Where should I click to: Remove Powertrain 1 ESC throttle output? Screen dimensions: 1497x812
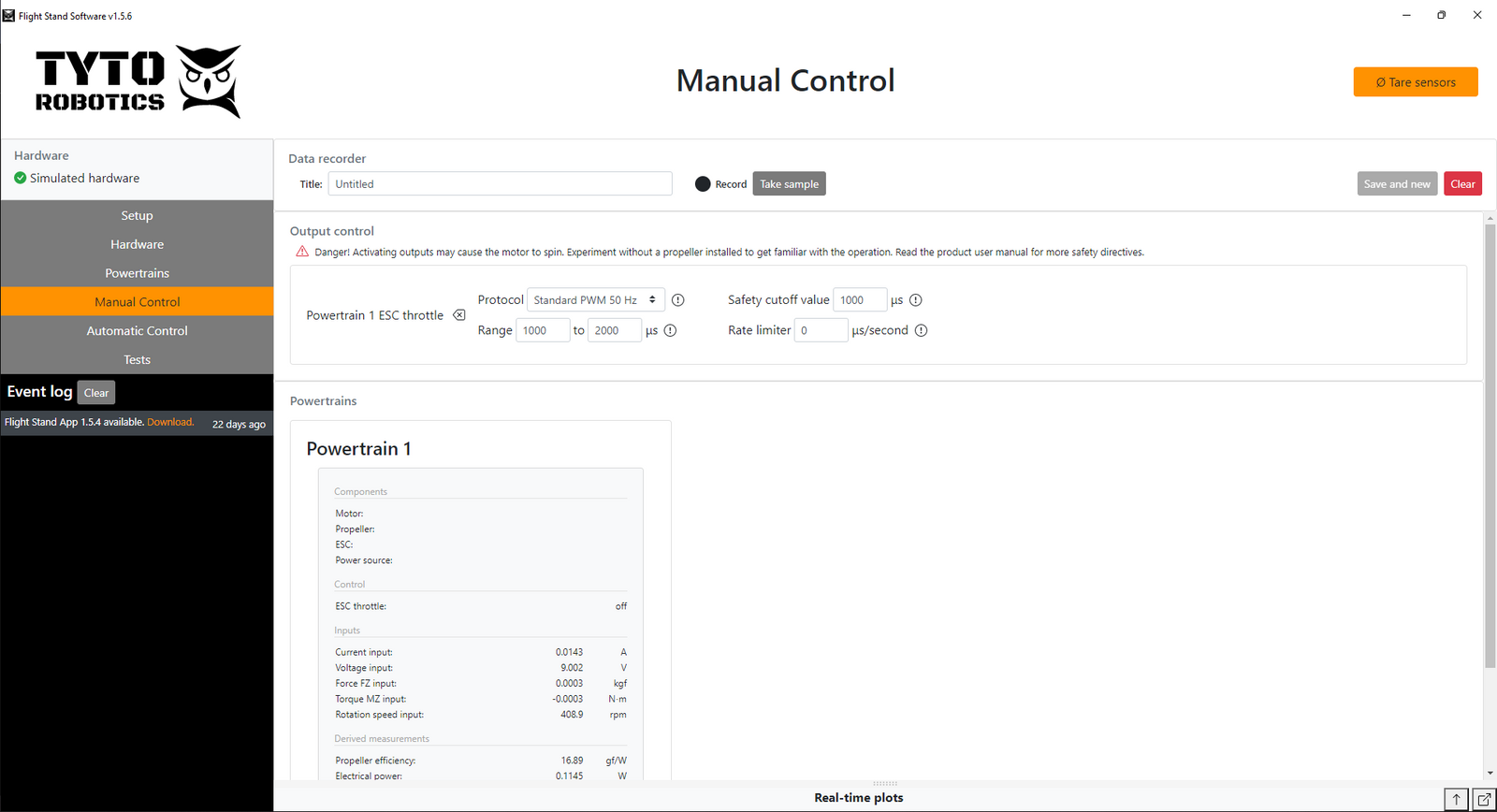click(459, 315)
